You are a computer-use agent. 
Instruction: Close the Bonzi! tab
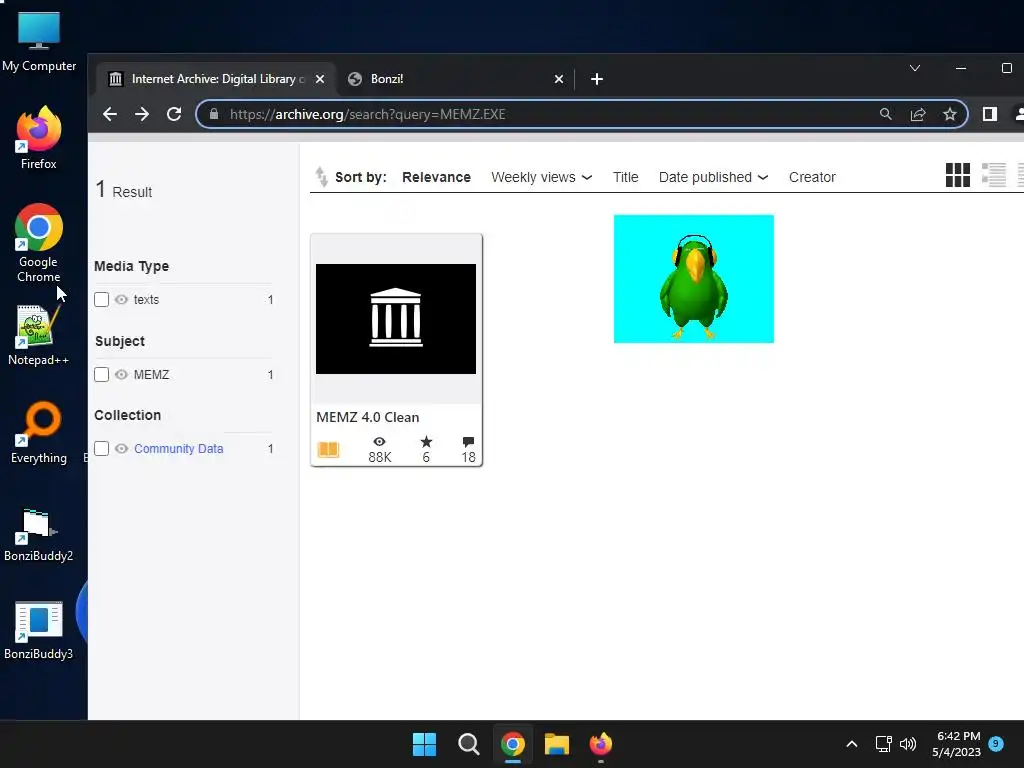(x=558, y=79)
